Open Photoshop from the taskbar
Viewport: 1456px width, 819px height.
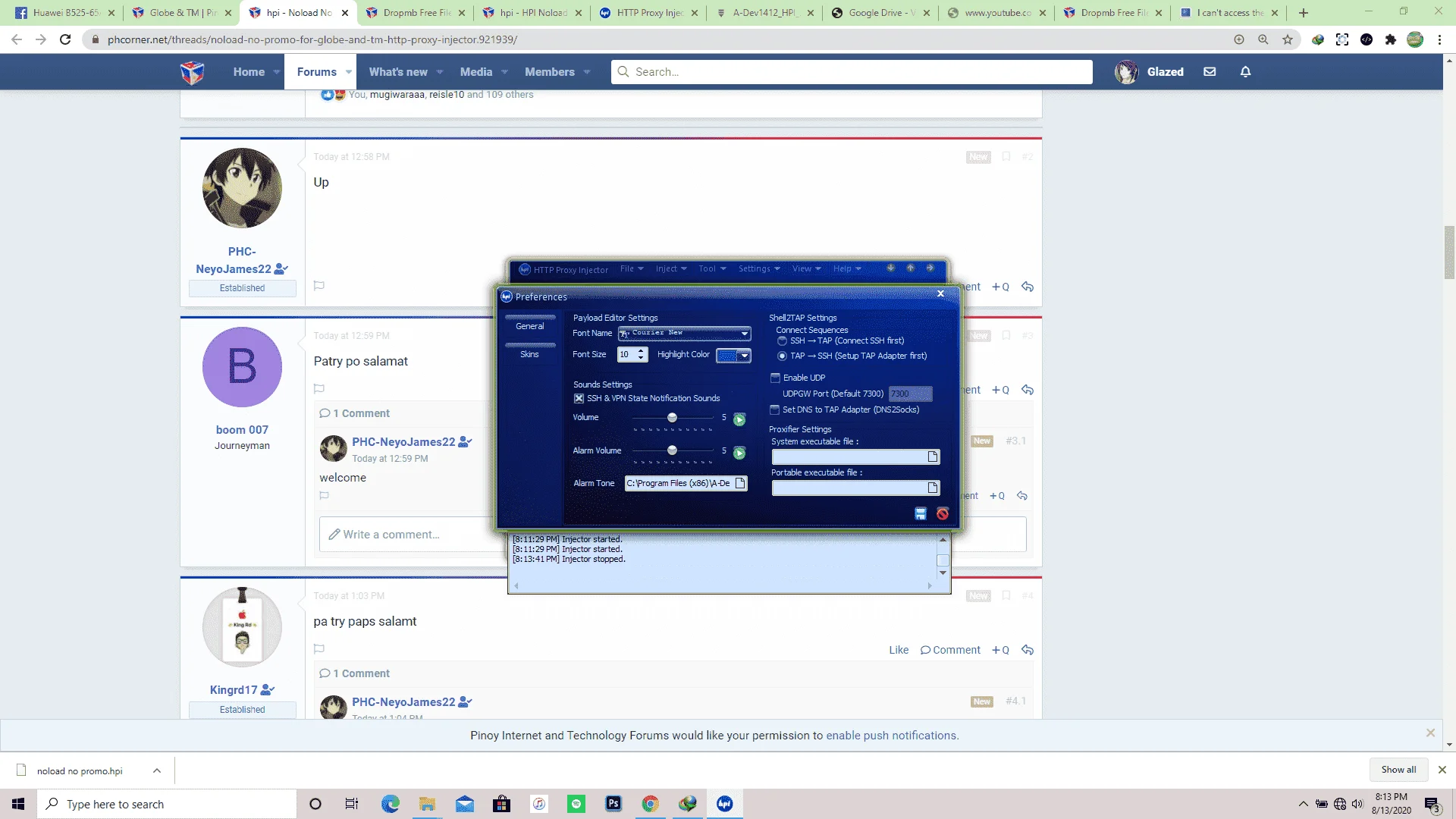613,804
